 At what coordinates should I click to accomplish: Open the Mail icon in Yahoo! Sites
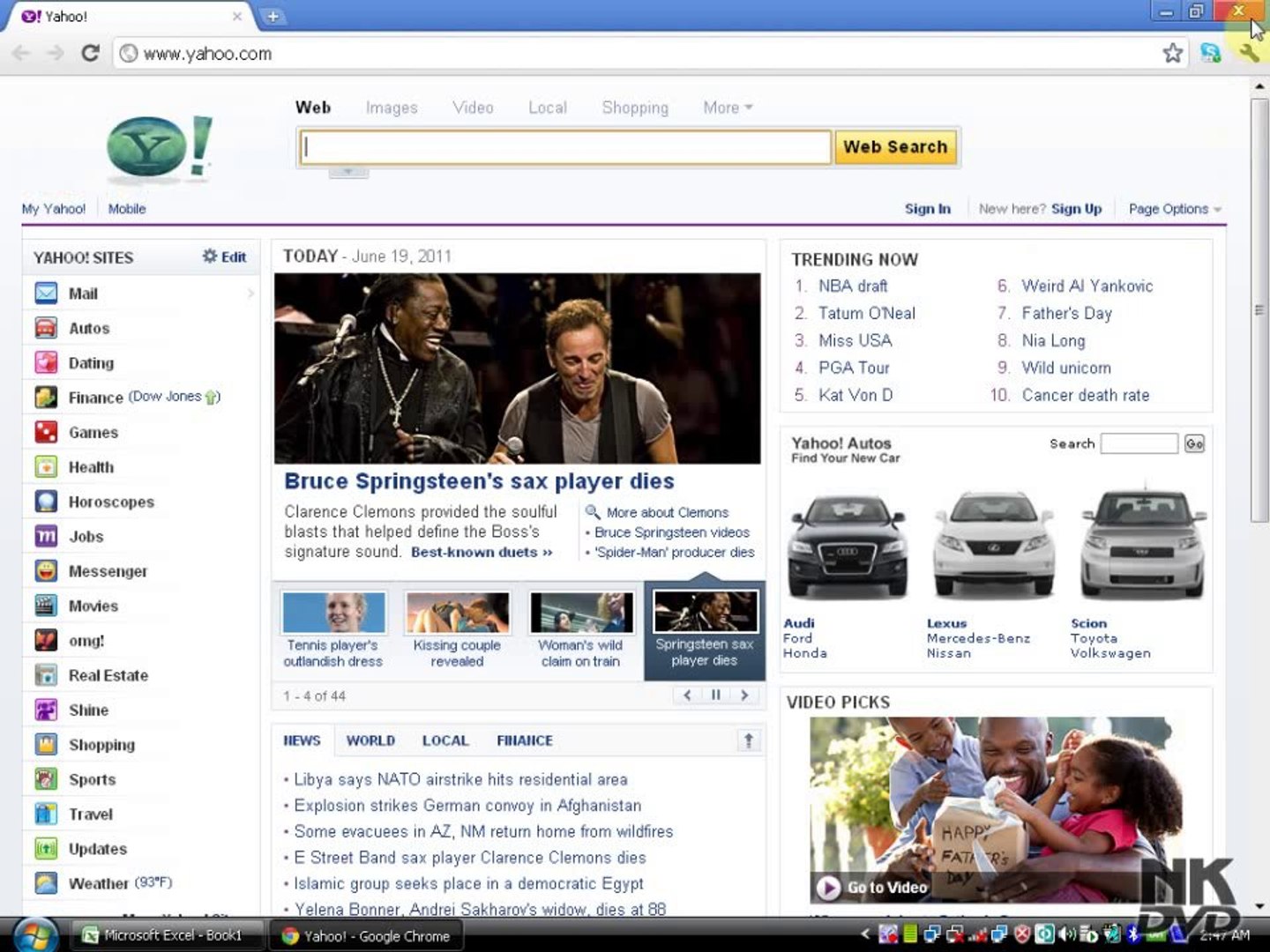pyautogui.click(x=46, y=293)
